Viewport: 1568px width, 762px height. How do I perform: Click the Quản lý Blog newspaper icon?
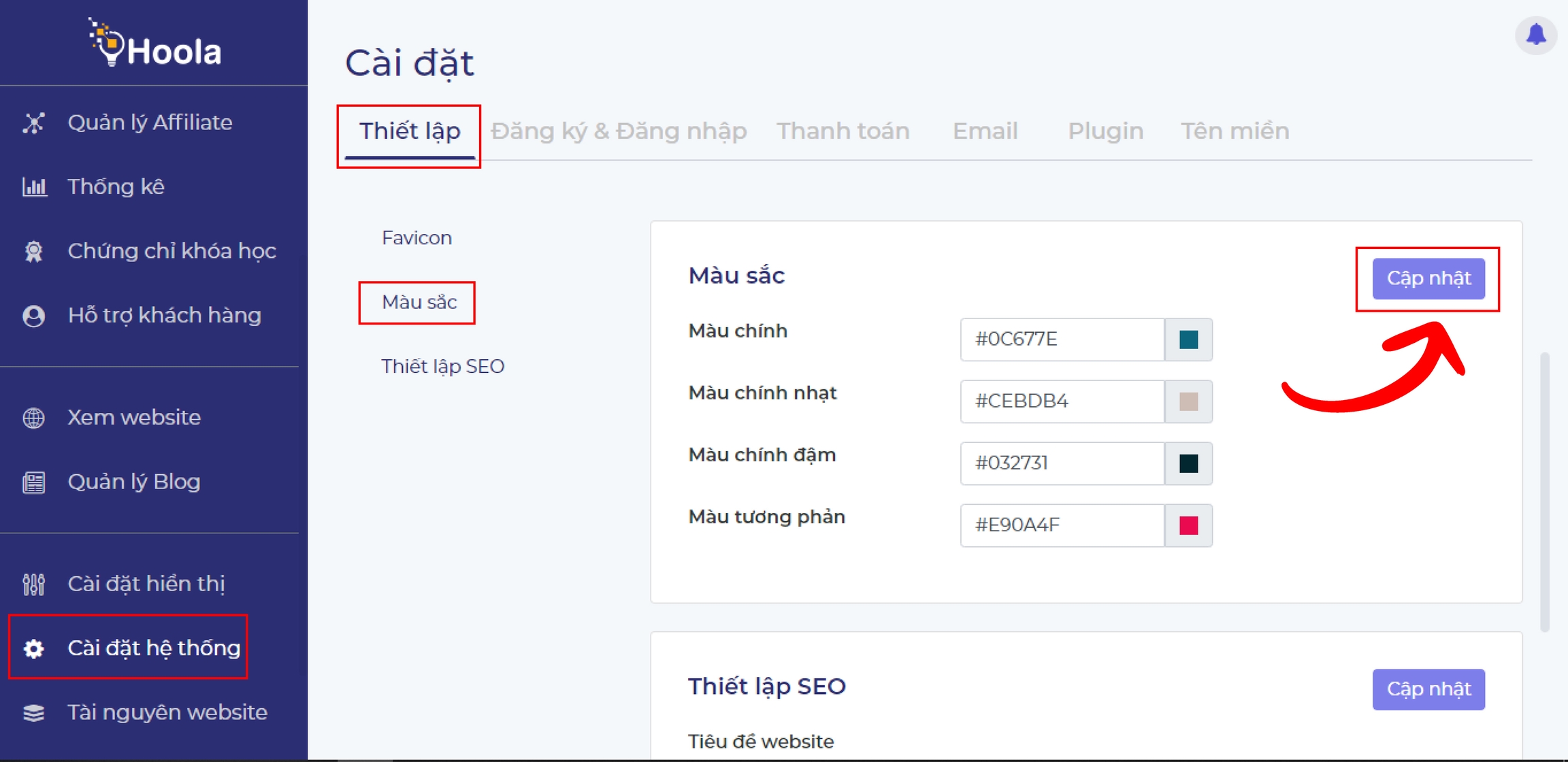pyautogui.click(x=33, y=482)
